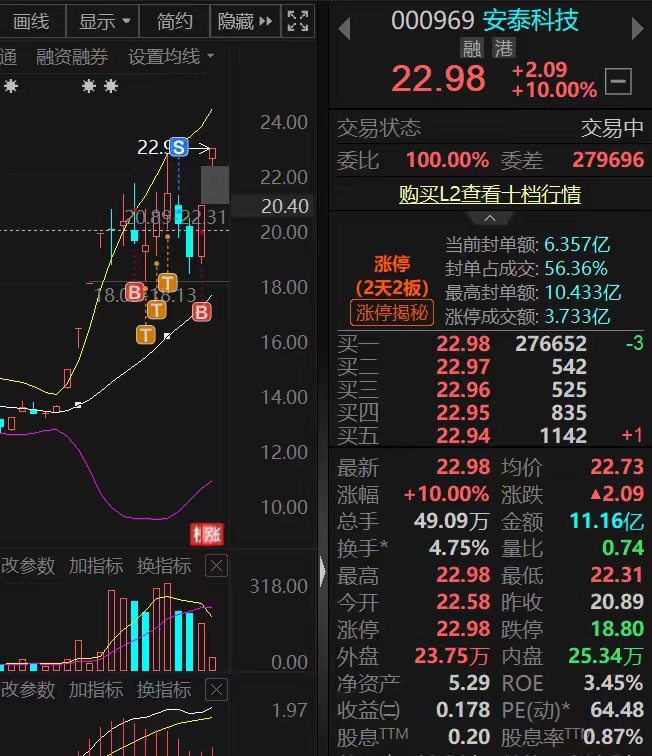The width and height of the screenshot is (652, 756).
Task: Click 改参数 on volume indicator panel
Action: pos(28,566)
